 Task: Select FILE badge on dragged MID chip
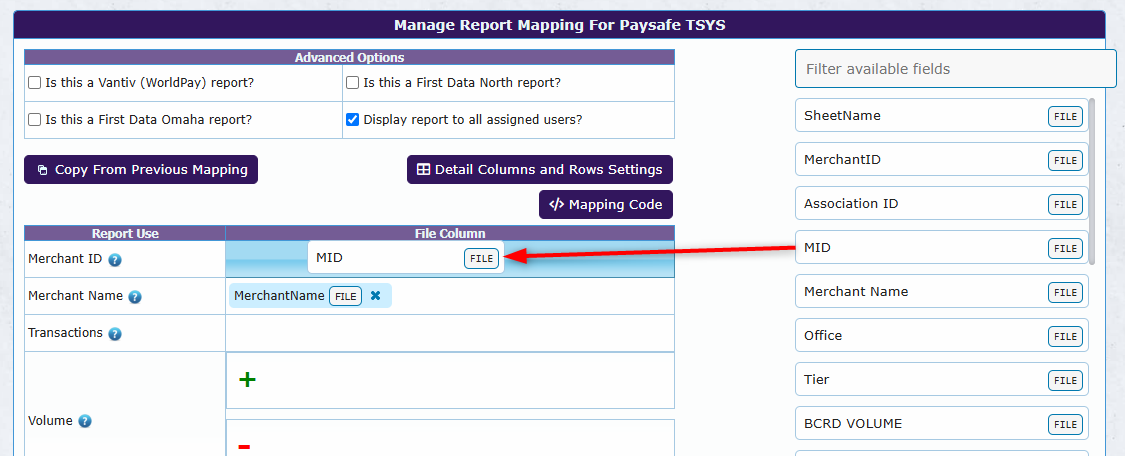[481, 259]
